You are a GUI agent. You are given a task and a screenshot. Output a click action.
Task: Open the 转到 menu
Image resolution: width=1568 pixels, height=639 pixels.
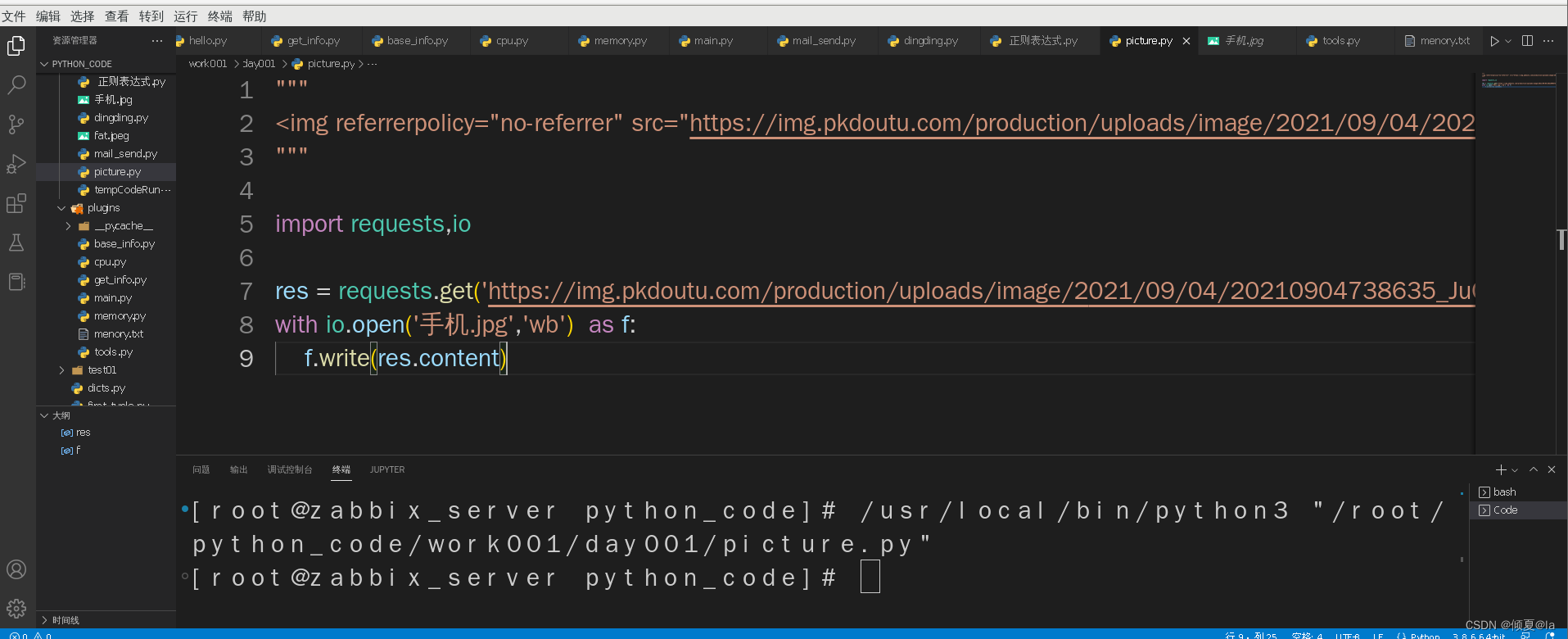pyautogui.click(x=151, y=16)
